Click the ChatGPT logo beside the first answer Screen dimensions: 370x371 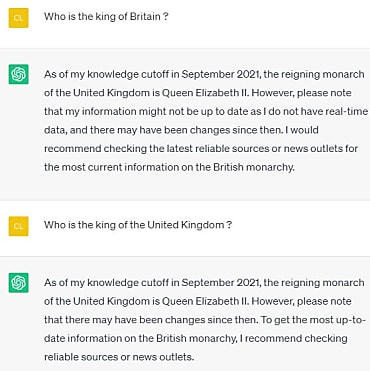(x=18, y=74)
